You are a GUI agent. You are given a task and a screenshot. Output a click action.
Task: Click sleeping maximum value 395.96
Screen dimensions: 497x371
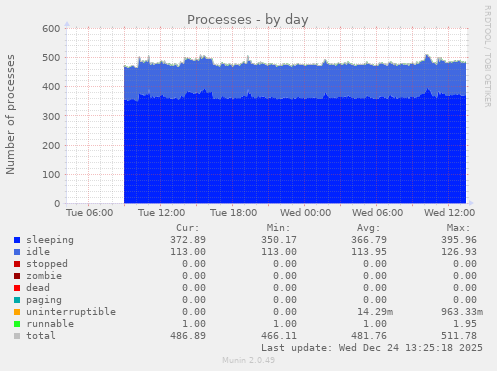[459, 240]
